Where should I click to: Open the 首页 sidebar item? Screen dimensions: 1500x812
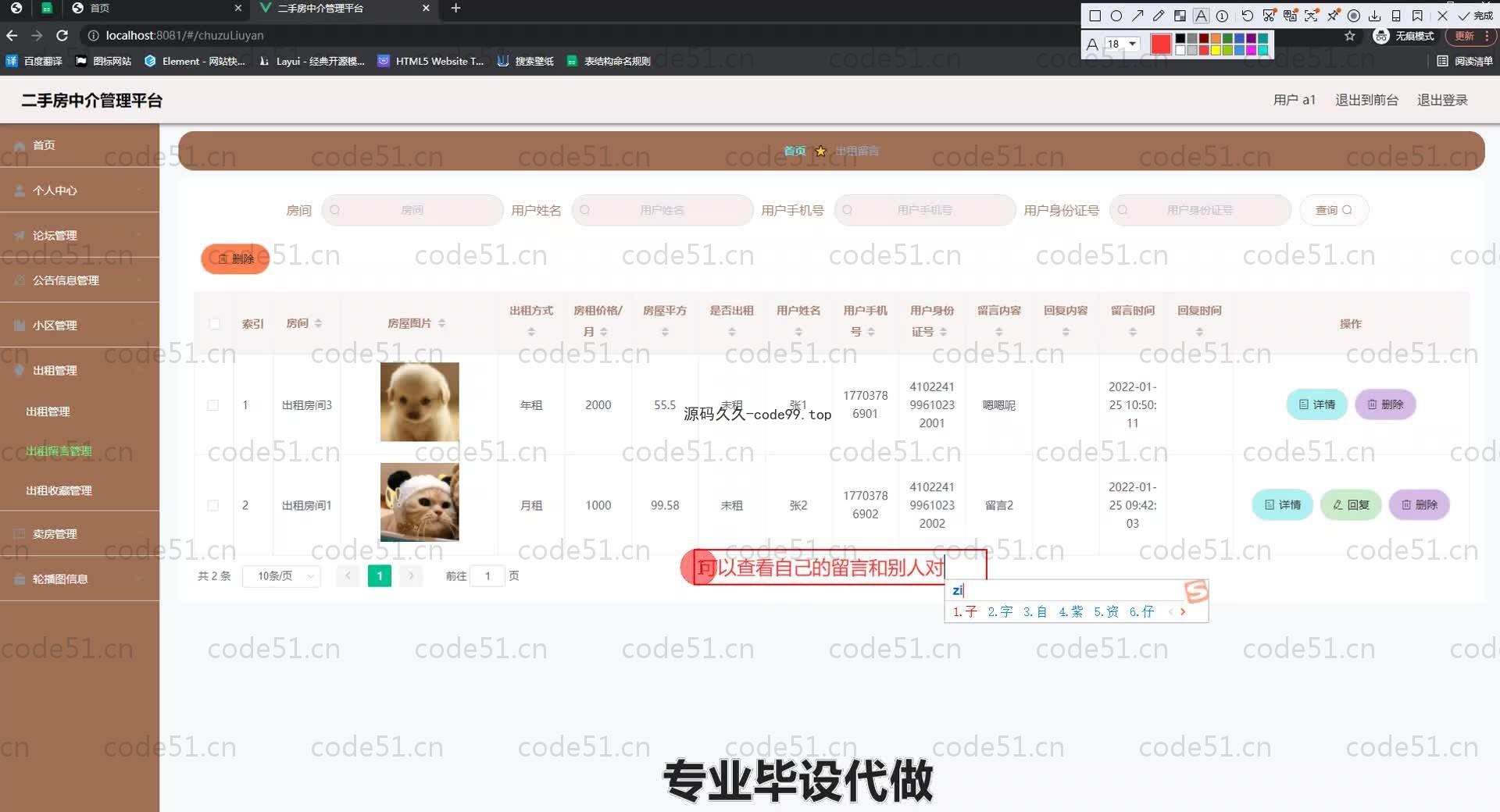click(80, 145)
